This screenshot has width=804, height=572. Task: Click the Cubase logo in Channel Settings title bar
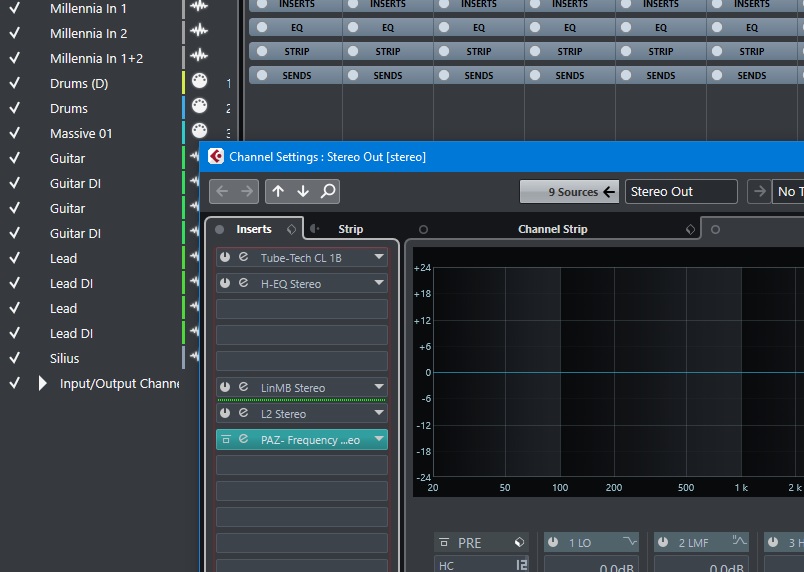tap(216, 156)
